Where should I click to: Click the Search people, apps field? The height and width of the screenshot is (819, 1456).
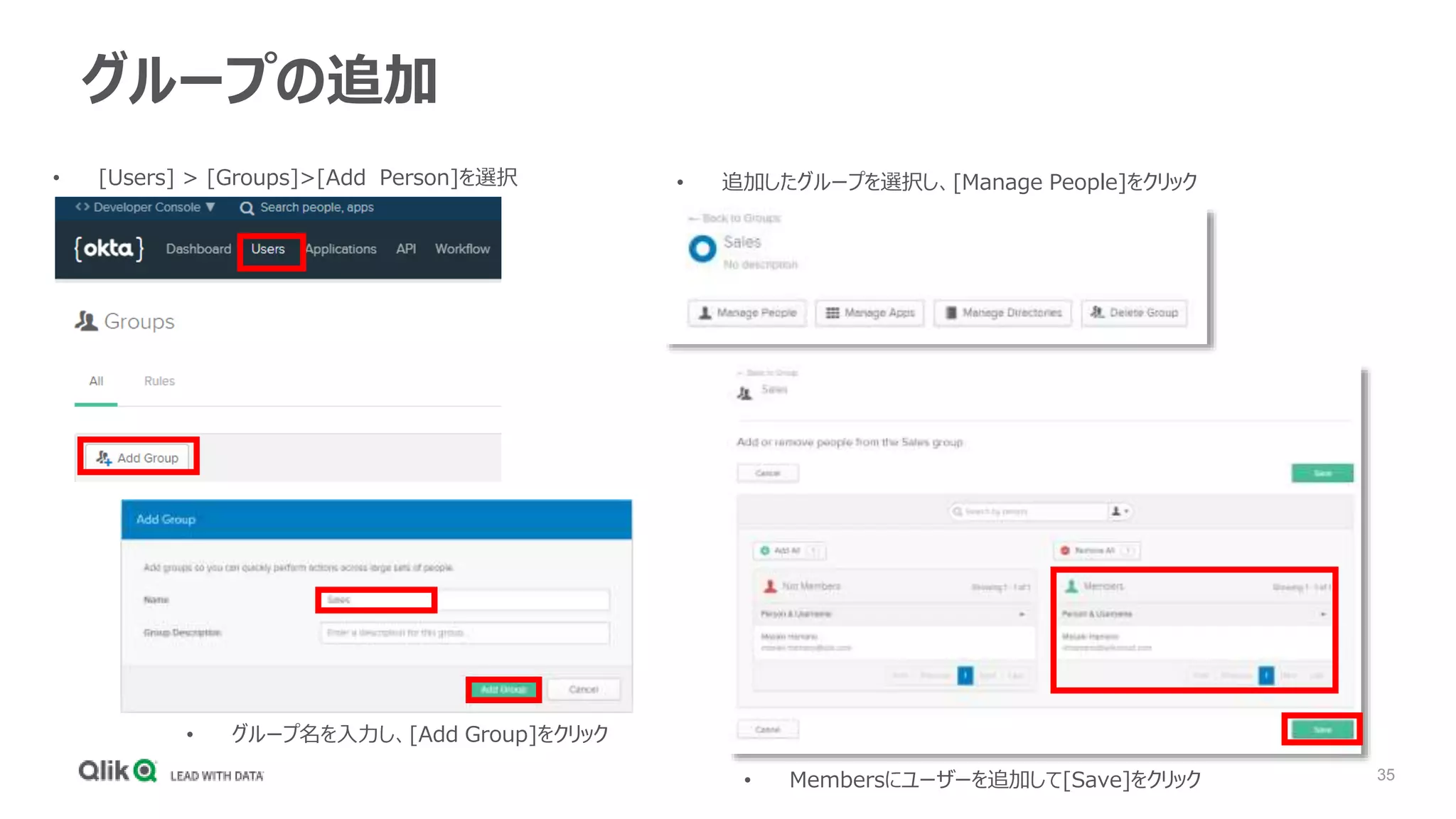tap(317, 207)
